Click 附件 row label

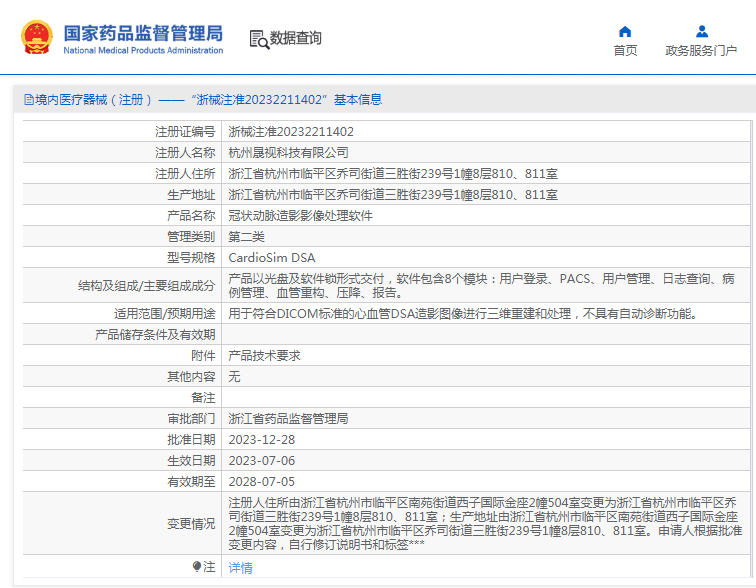[203, 356]
